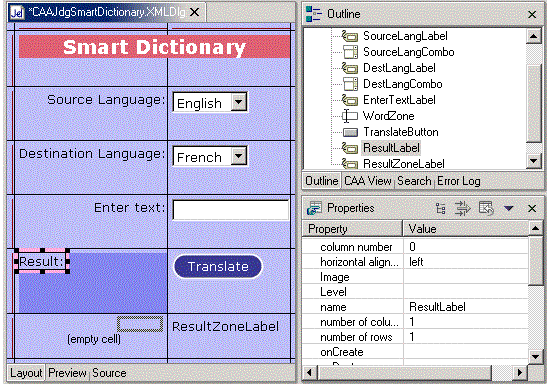Image resolution: width=547 pixels, height=384 pixels.
Task: Open the Source Language English combo arrow
Action: tap(239, 102)
